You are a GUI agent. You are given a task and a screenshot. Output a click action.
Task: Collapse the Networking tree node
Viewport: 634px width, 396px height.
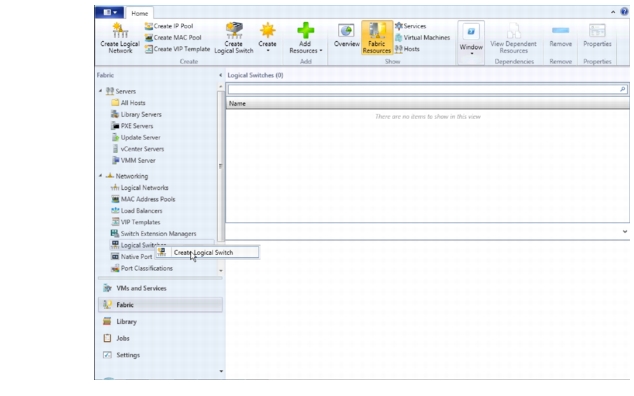pyautogui.click(x=100, y=176)
